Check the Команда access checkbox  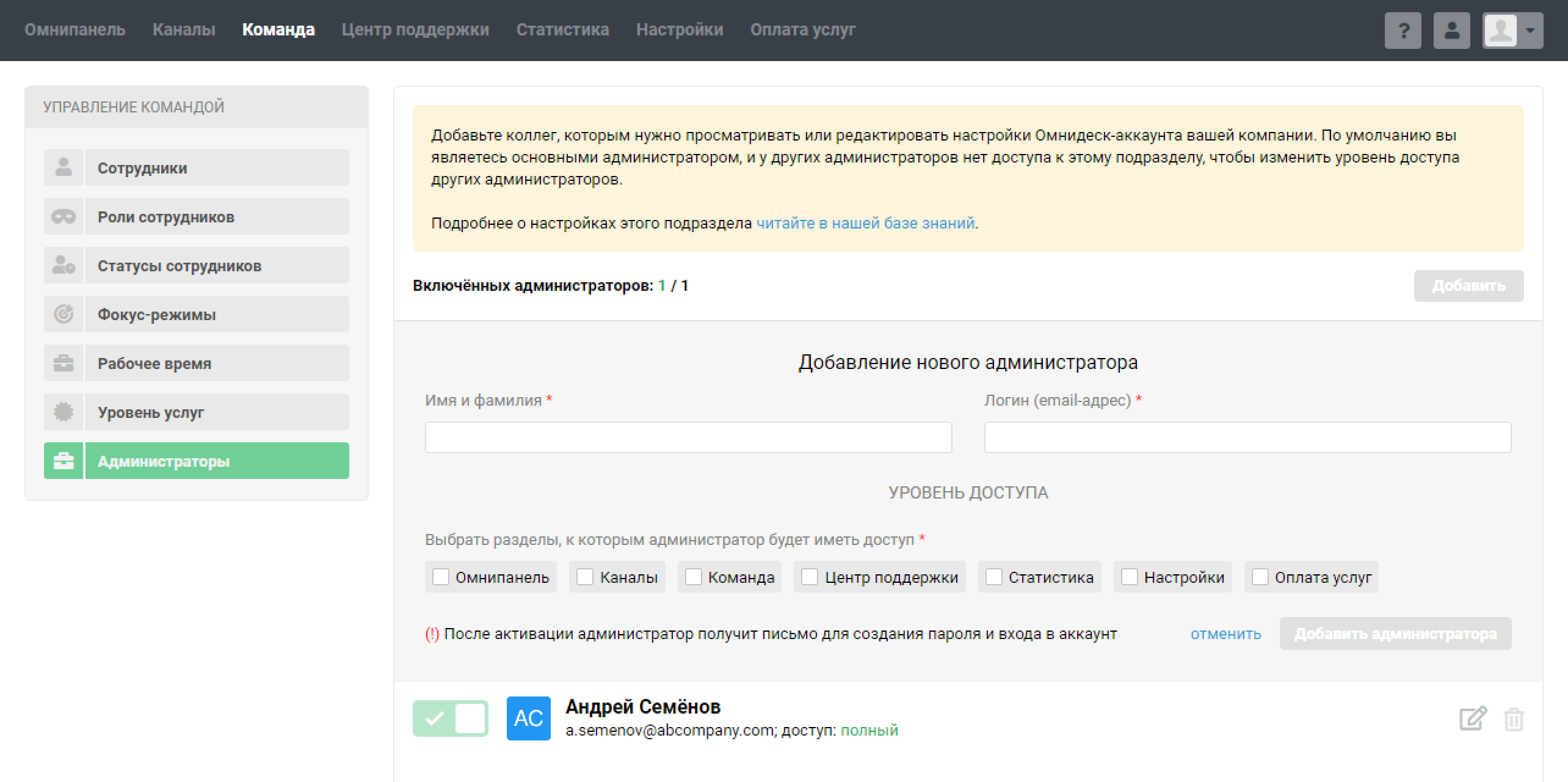pos(694,577)
